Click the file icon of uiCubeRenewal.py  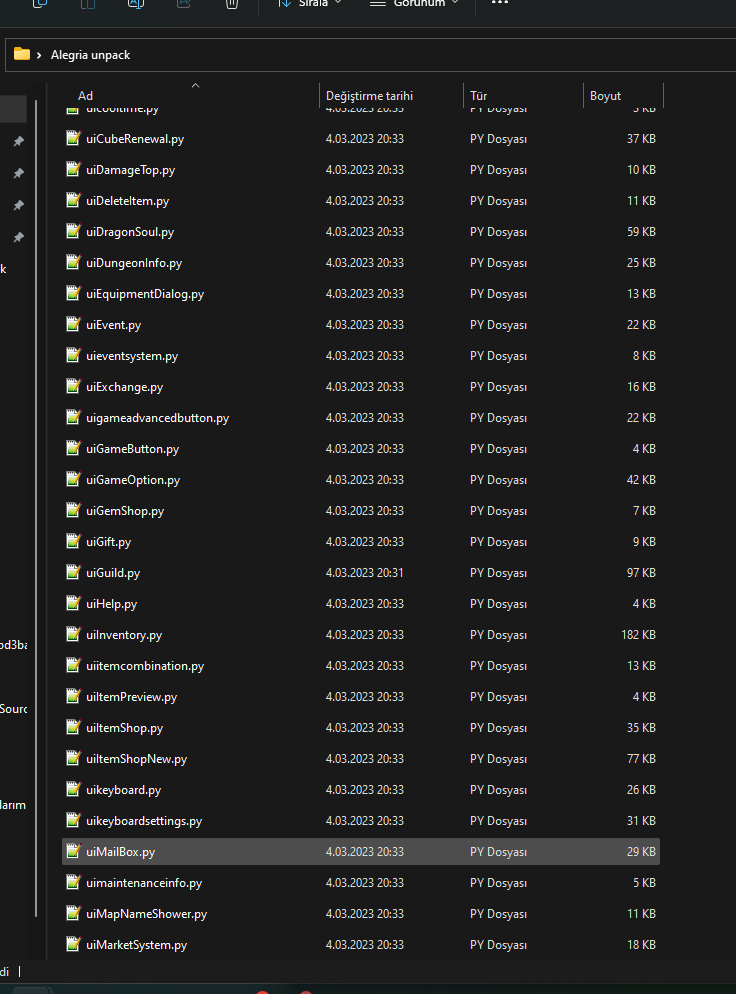[x=74, y=138]
